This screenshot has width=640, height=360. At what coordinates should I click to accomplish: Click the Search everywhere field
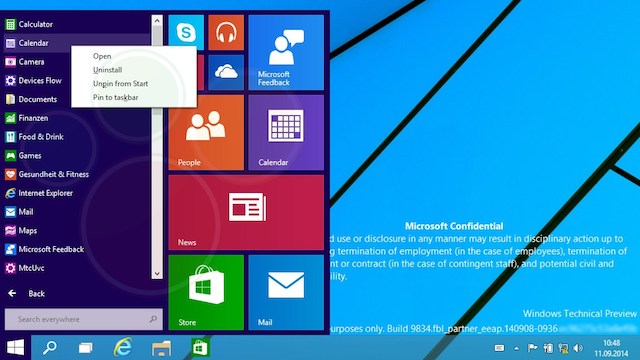pos(84,319)
